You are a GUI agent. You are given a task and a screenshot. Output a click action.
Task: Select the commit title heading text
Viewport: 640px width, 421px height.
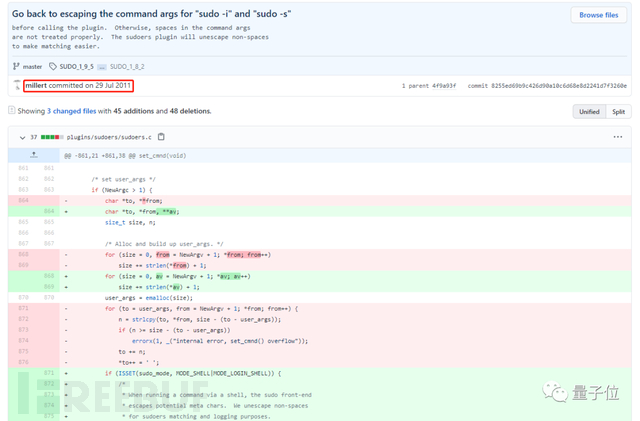click(151, 14)
